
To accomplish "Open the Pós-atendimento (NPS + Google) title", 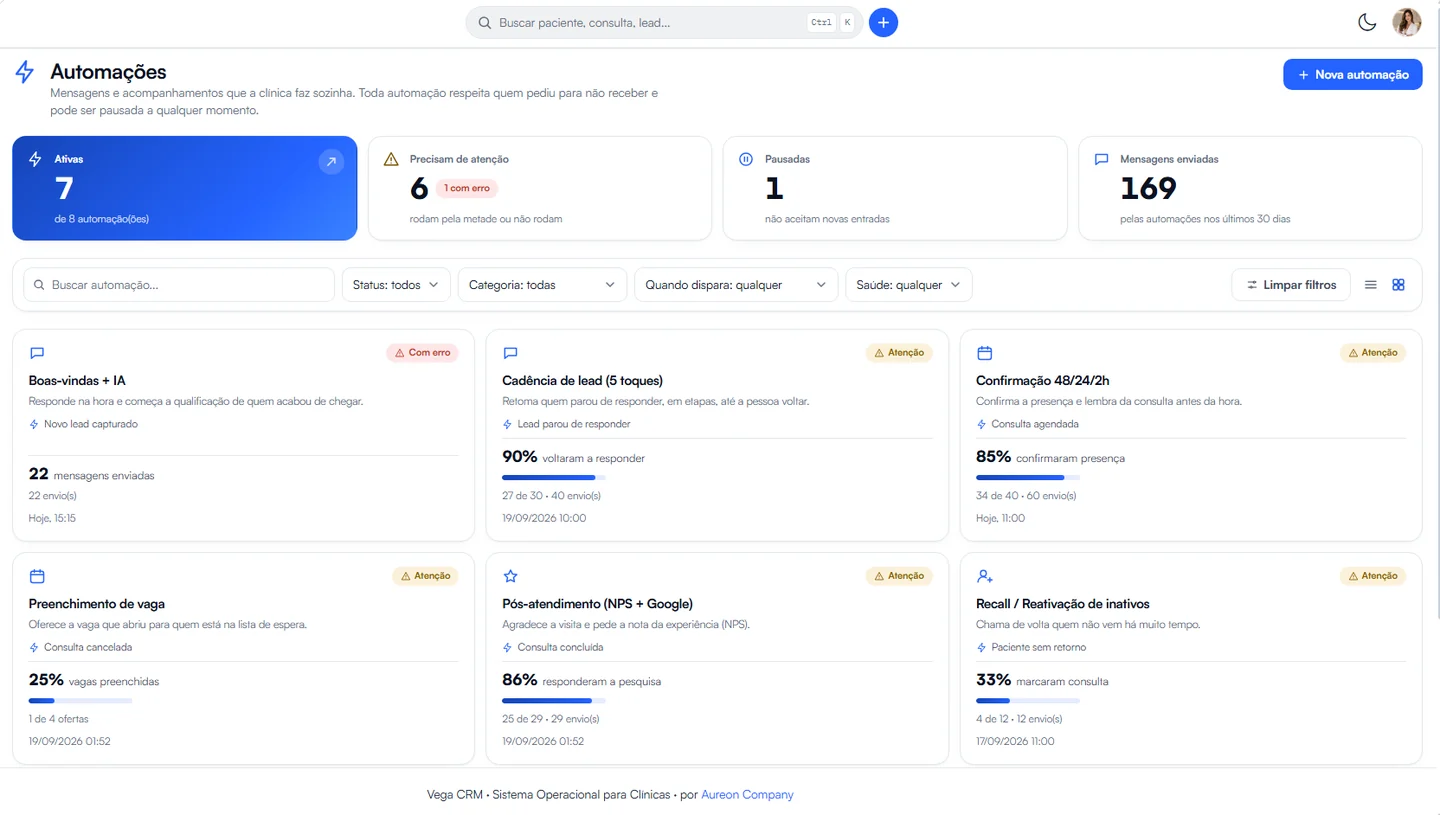I will coord(597,603).
